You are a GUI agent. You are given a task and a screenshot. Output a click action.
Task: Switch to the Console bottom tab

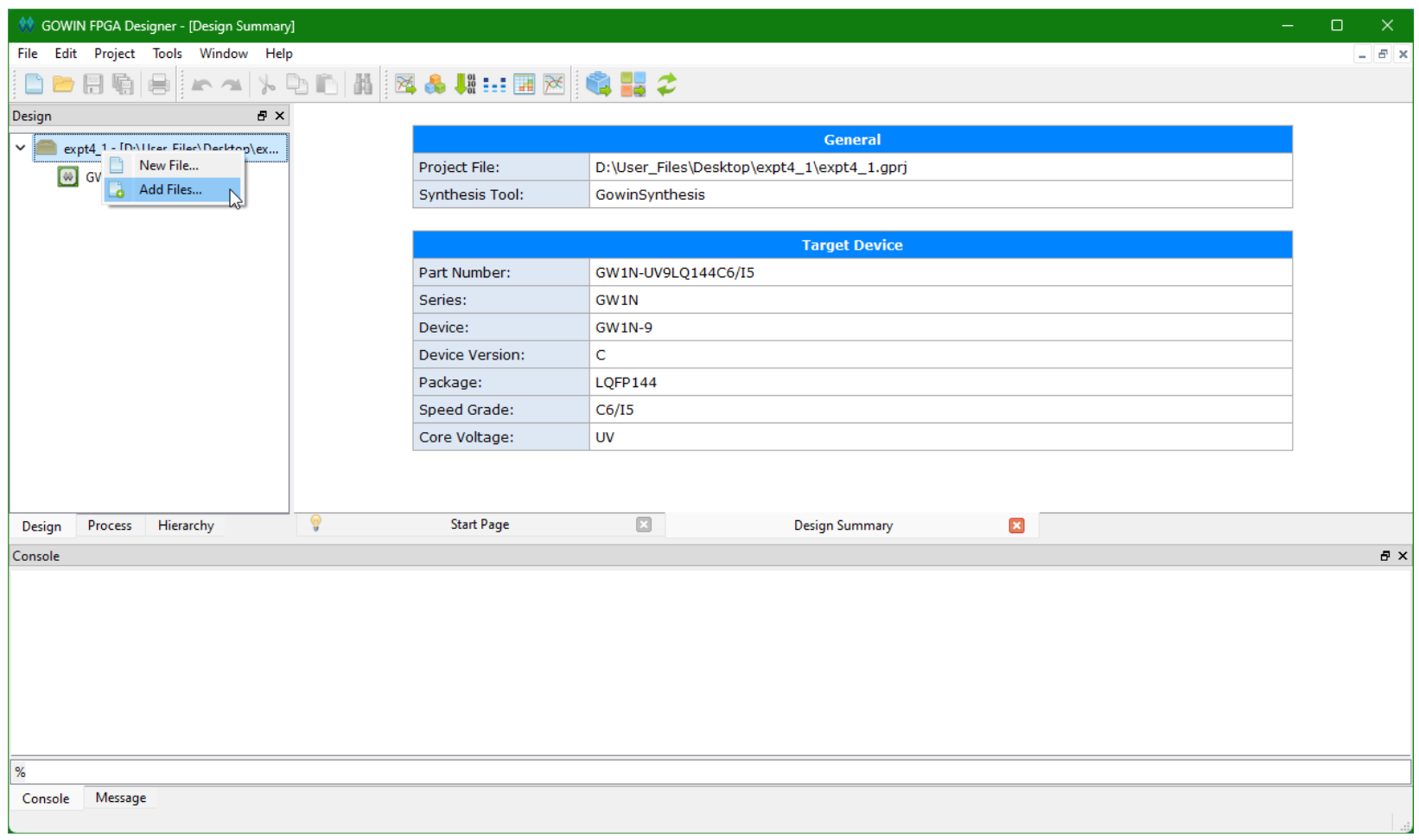46,799
